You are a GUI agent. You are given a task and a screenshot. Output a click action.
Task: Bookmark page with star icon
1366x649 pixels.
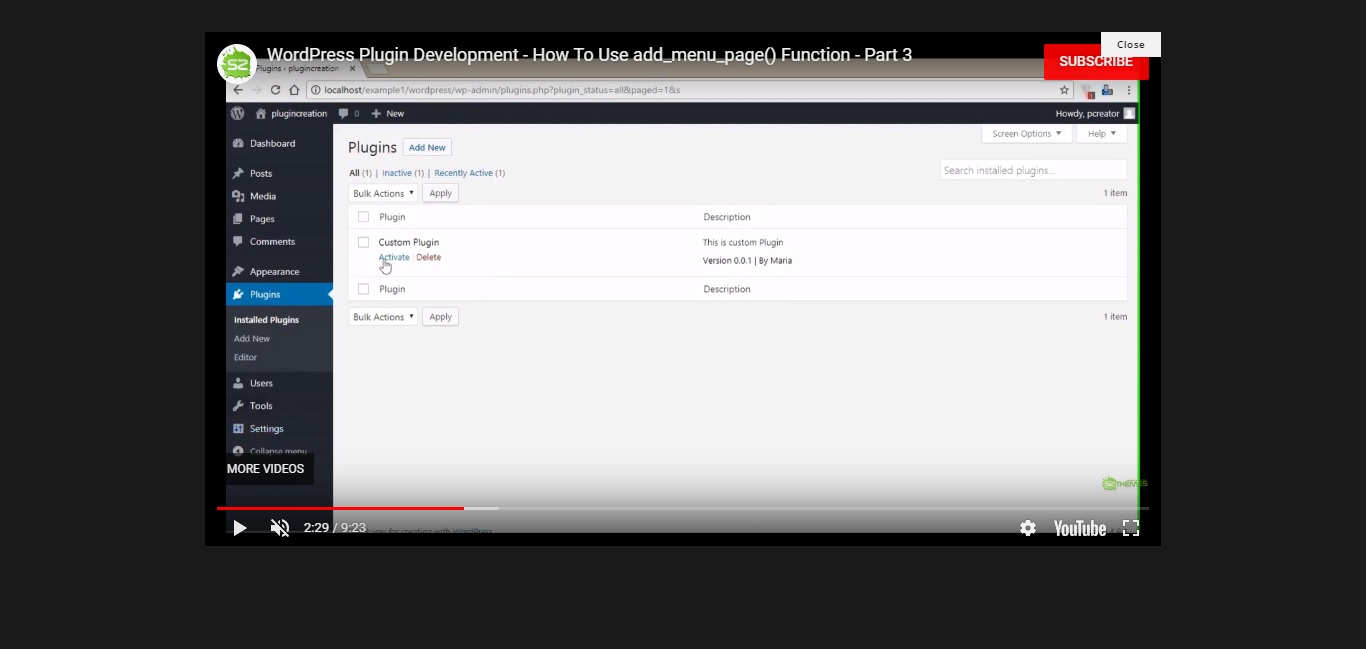(1062, 90)
